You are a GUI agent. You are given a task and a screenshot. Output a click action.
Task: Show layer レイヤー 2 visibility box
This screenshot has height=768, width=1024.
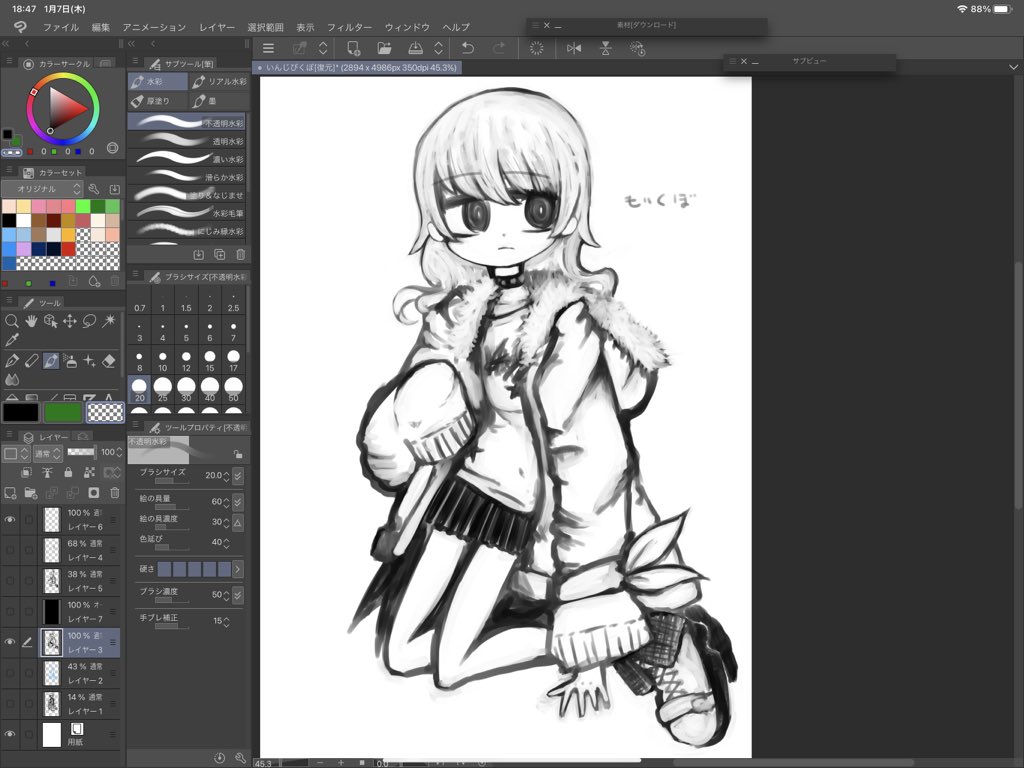pyautogui.click(x=10, y=673)
